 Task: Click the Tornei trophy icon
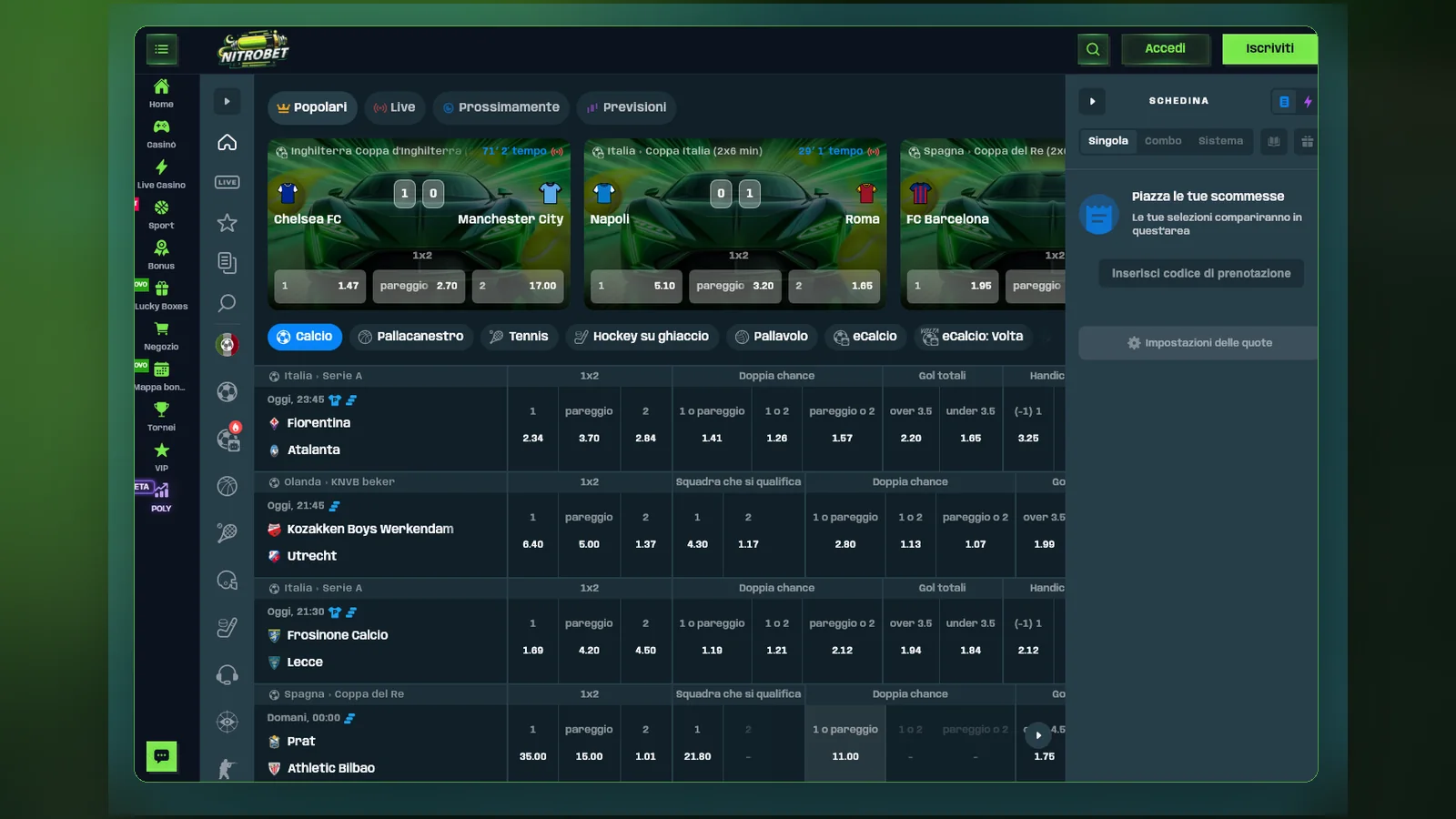pos(161,409)
